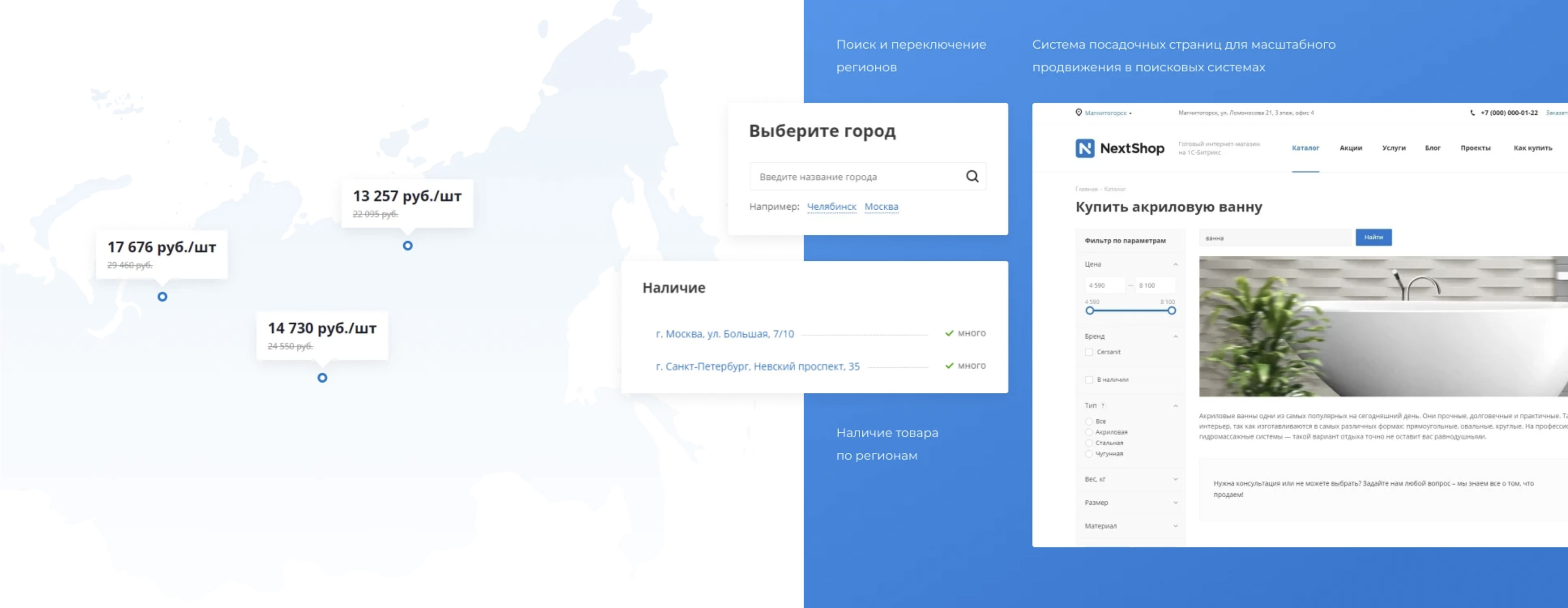Select the Акриловая type radio button
Image resolution: width=1568 pixels, height=608 pixels.
1089,432
